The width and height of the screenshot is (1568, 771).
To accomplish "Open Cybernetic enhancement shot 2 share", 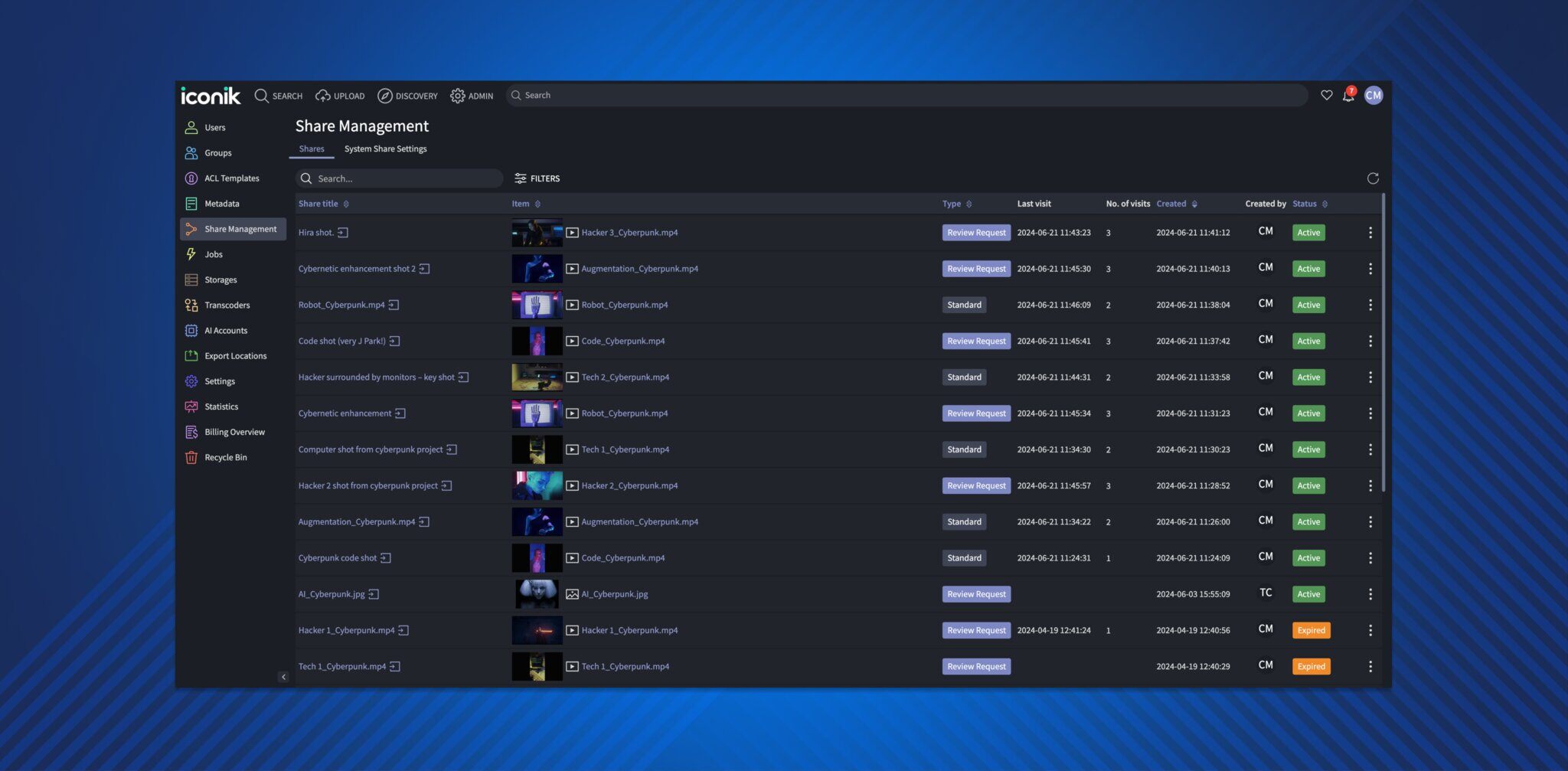I will (357, 269).
